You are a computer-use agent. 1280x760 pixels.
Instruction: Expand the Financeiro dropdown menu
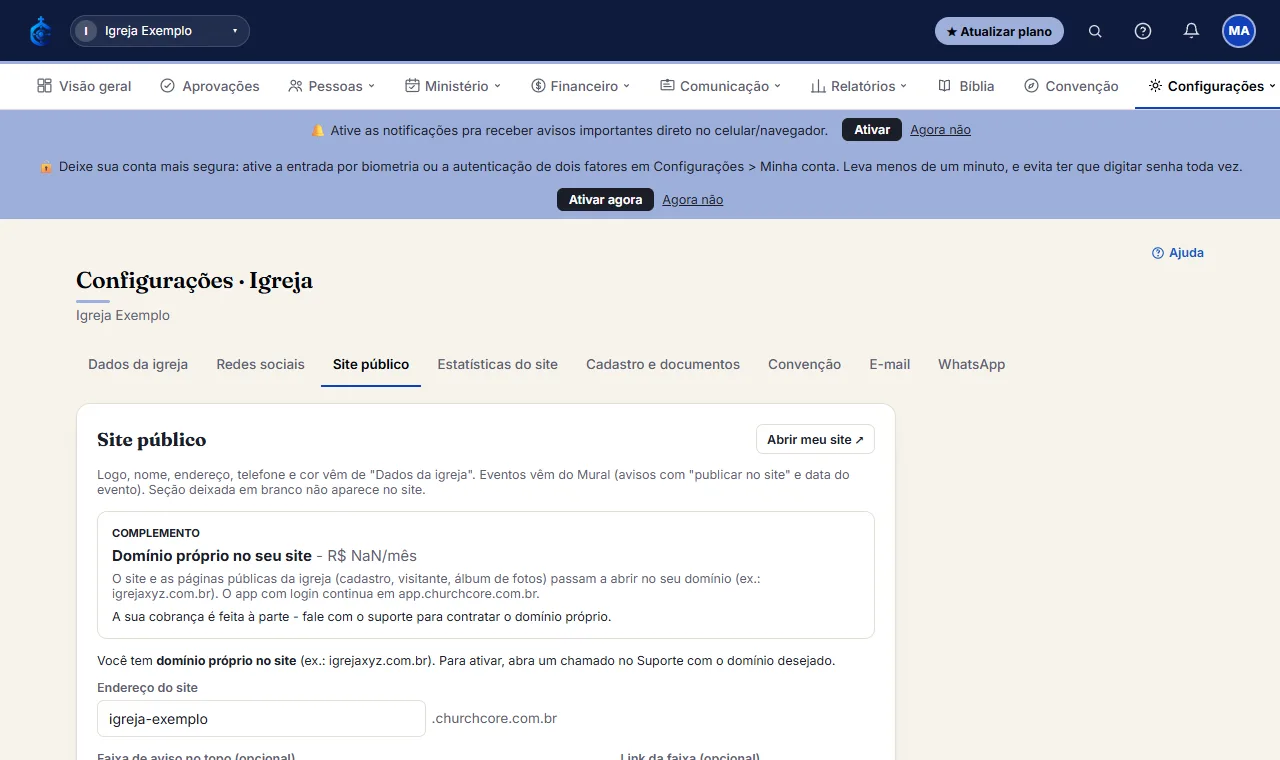(581, 86)
